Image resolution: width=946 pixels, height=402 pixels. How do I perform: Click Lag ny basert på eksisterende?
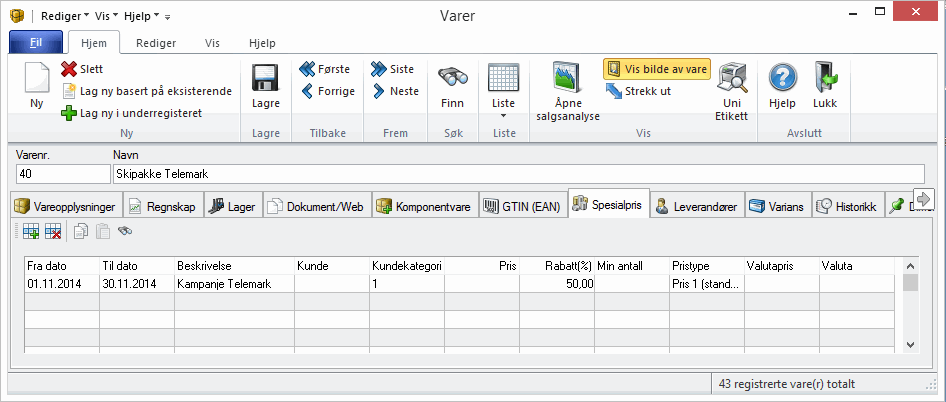click(x=147, y=91)
